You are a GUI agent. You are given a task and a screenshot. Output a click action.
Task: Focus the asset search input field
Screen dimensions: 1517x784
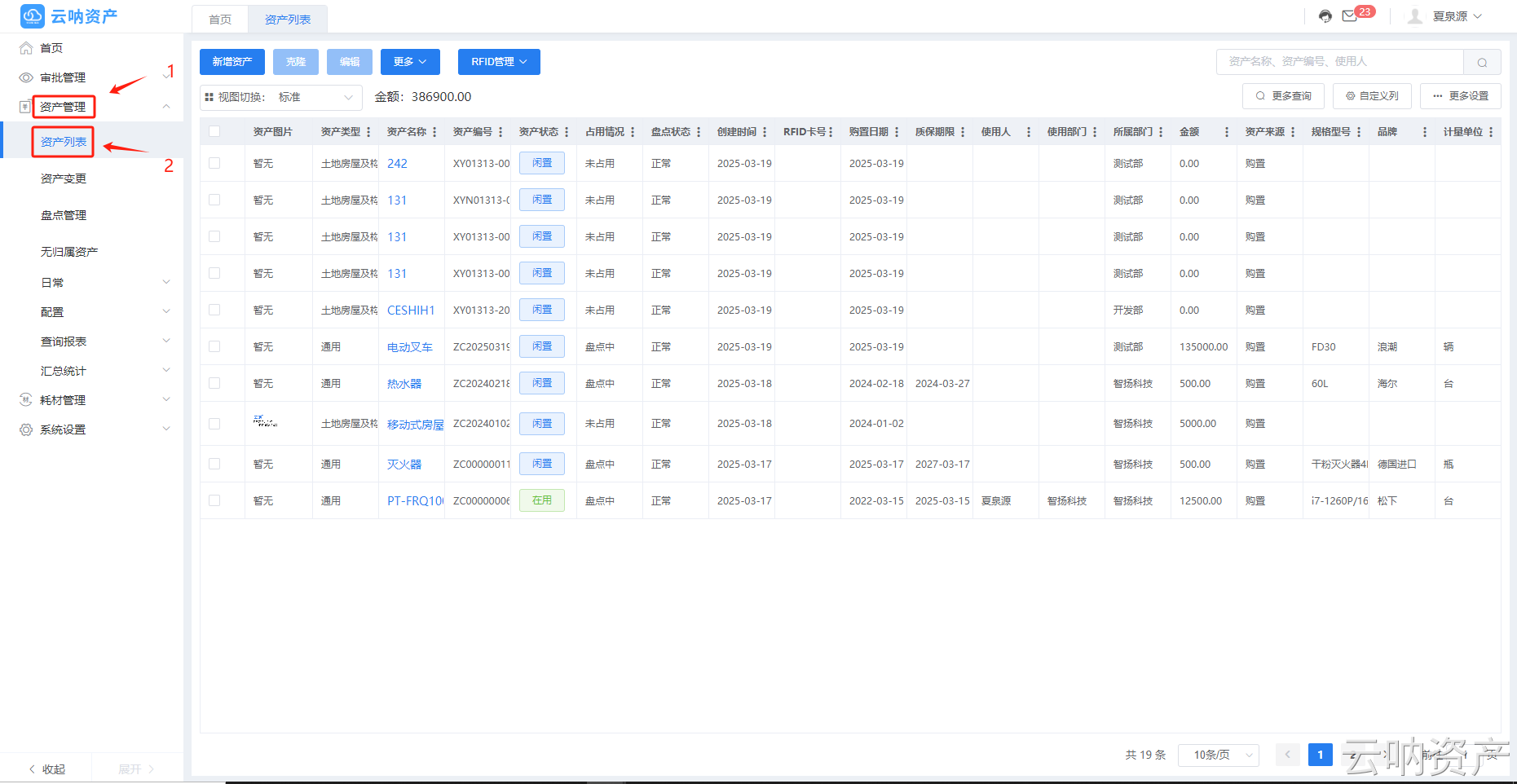click(x=1340, y=62)
